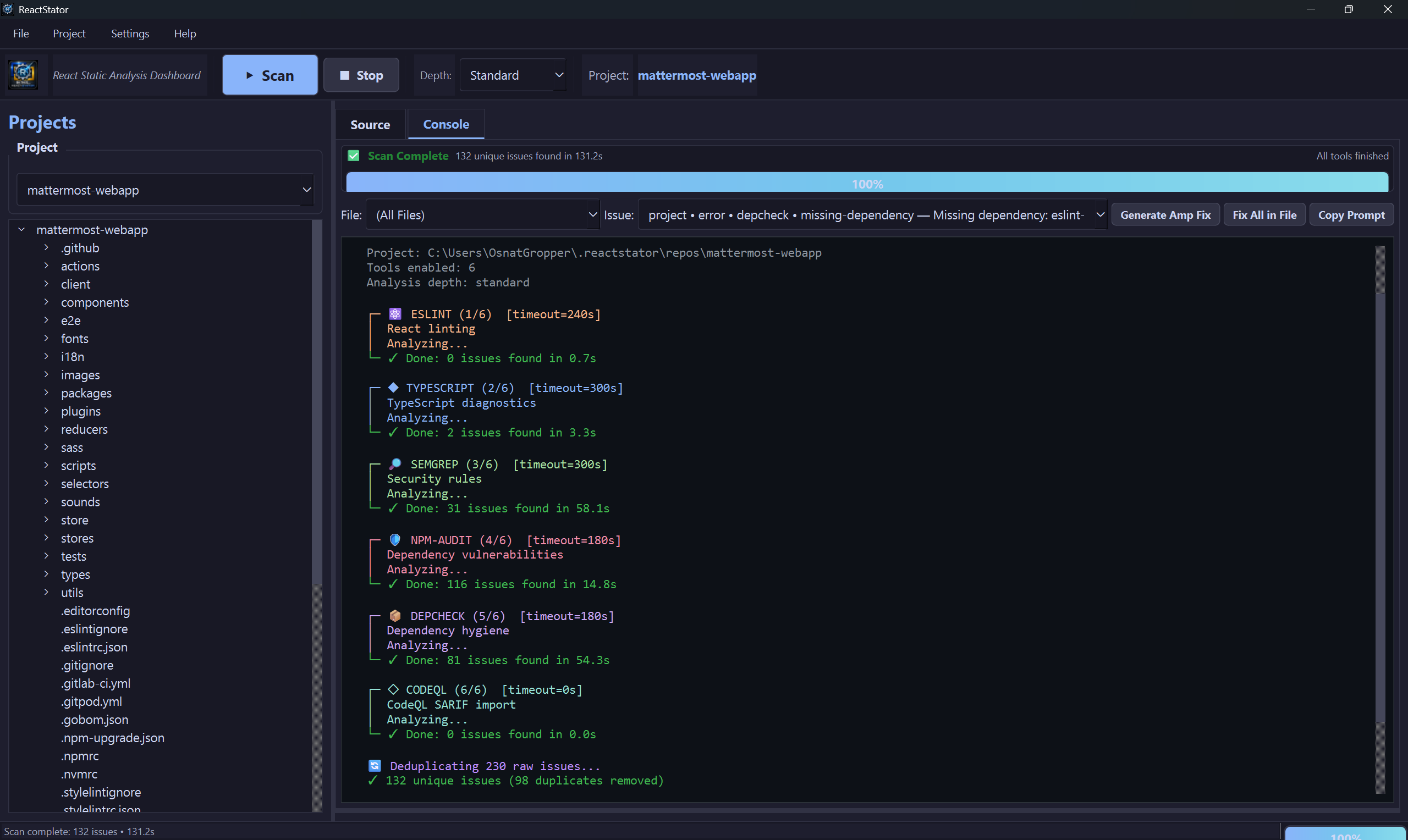Collapse the mattermost-webapp root tree node
Image resolution: width=1408 pixels, height=840 pixels.
pyautogui.click(x=21, y=229)
